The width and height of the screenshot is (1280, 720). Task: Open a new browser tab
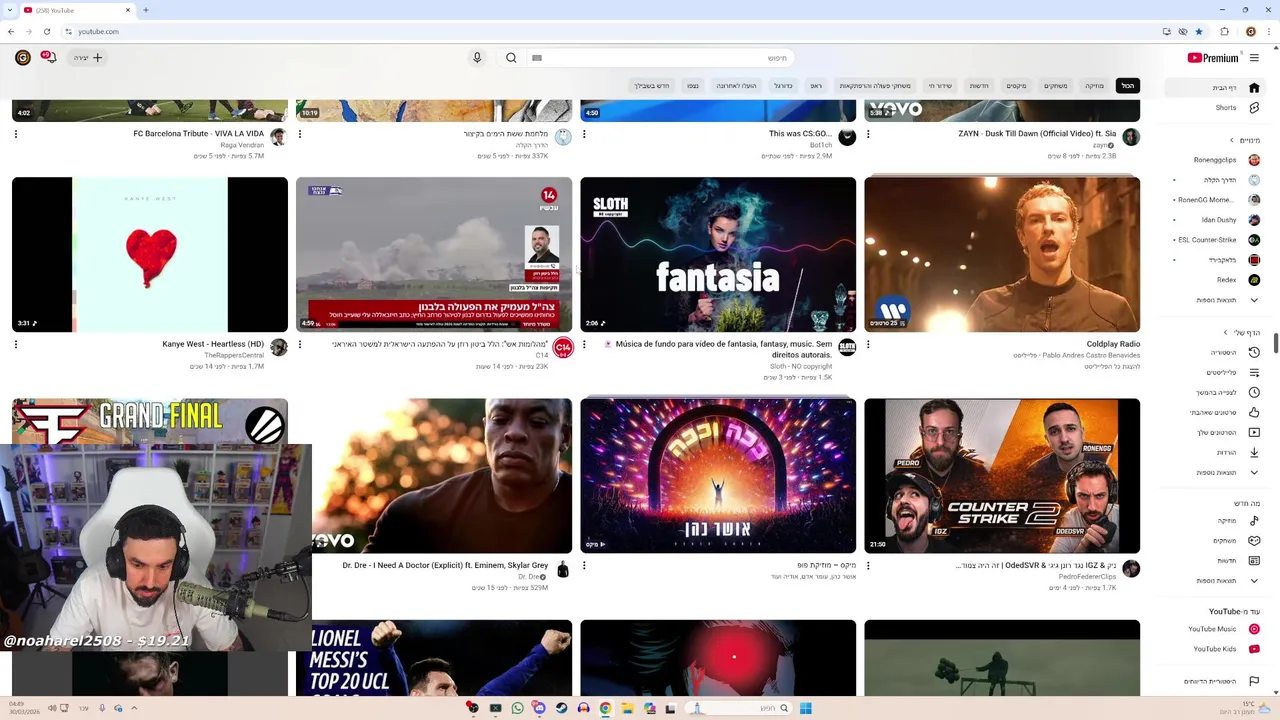tap(145, 10)
